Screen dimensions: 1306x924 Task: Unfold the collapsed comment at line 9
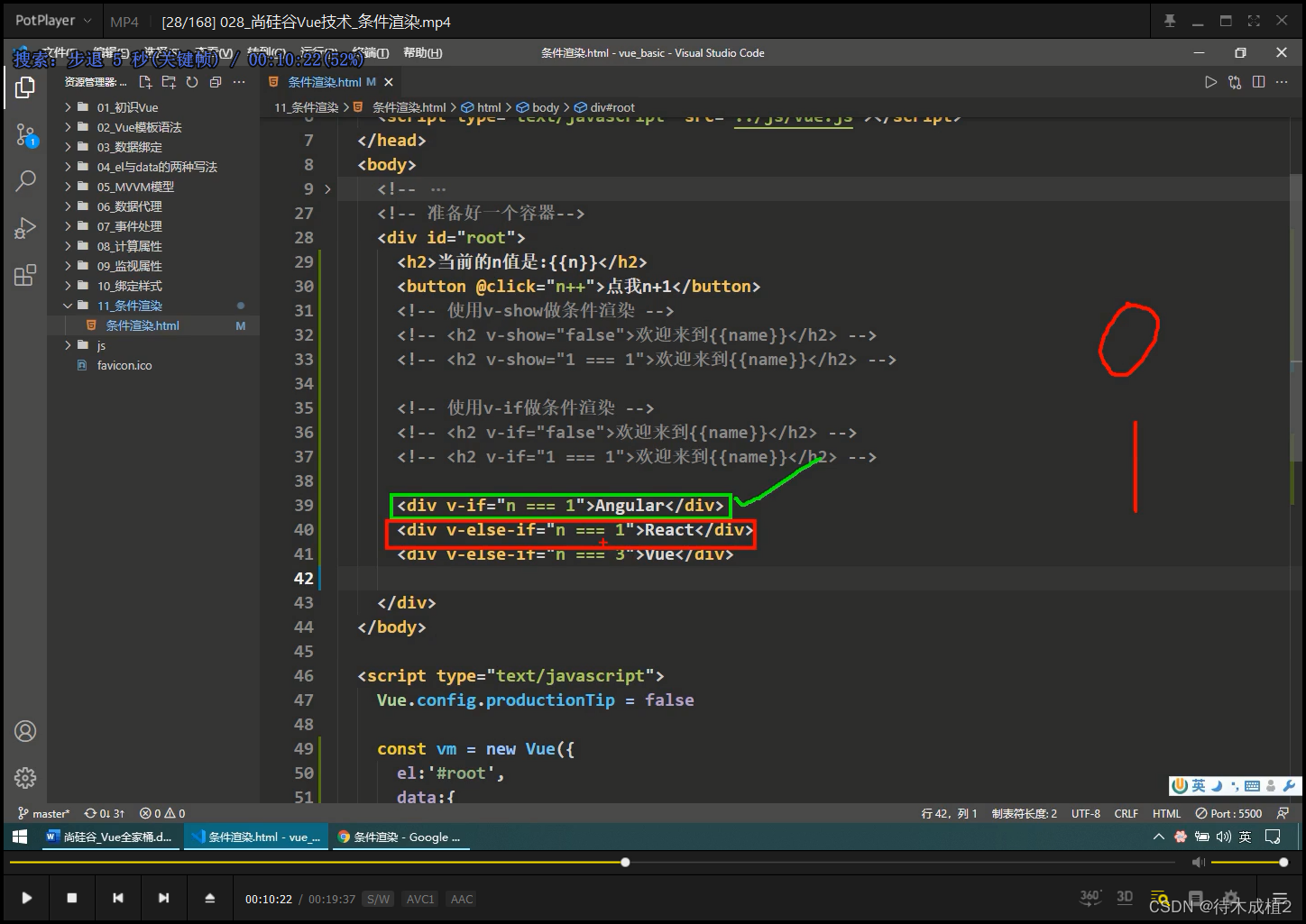(x=327, y=189)
